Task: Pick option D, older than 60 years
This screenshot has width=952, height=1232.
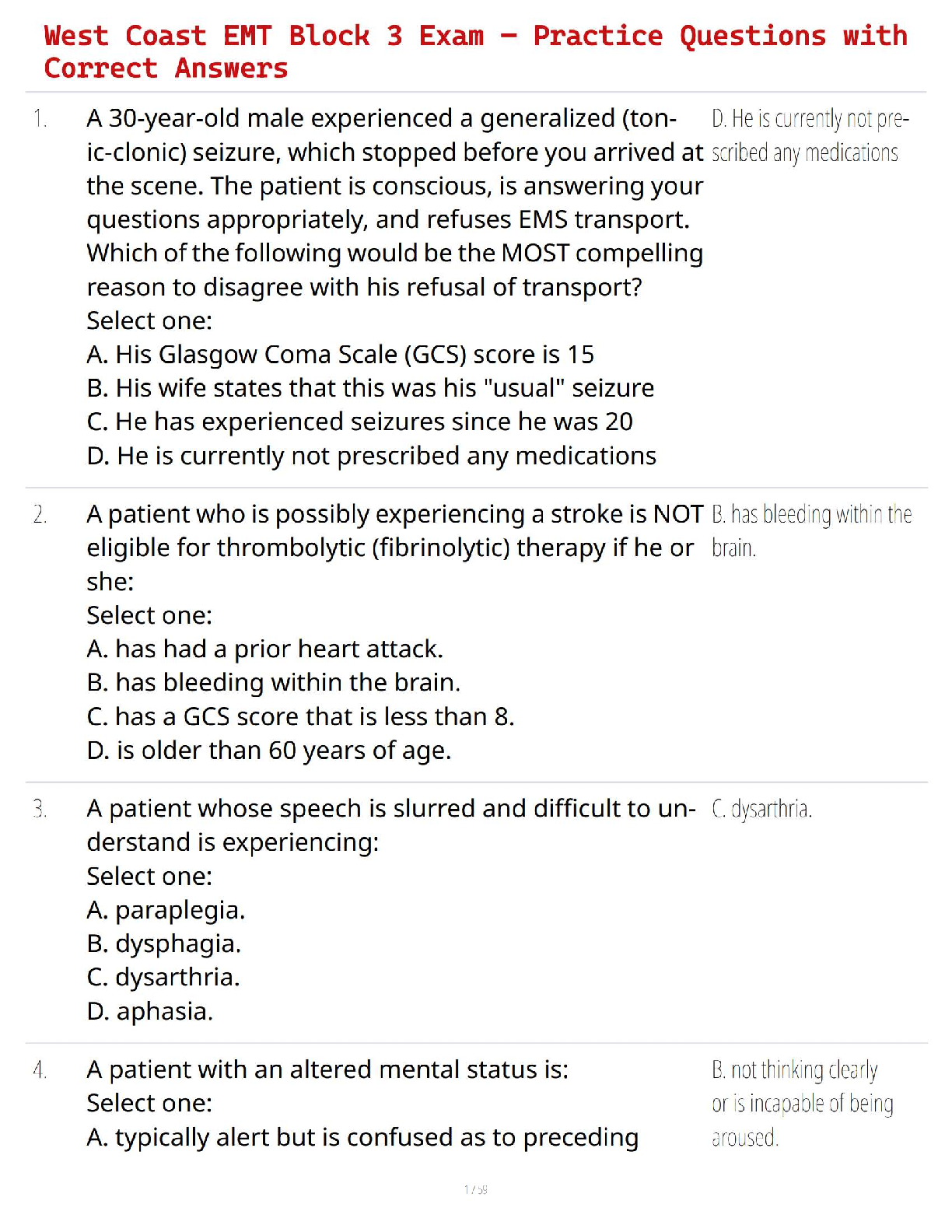Action: coord(268,751)
